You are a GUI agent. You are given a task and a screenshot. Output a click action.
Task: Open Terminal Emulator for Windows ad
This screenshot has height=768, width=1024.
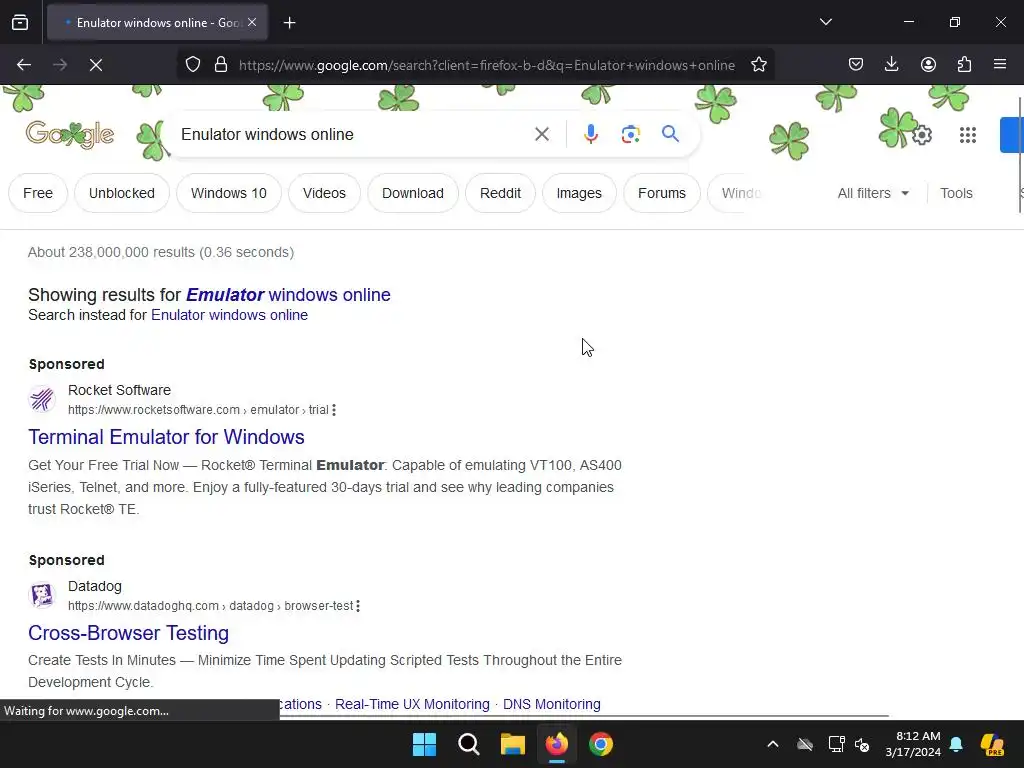click(166, 437)
